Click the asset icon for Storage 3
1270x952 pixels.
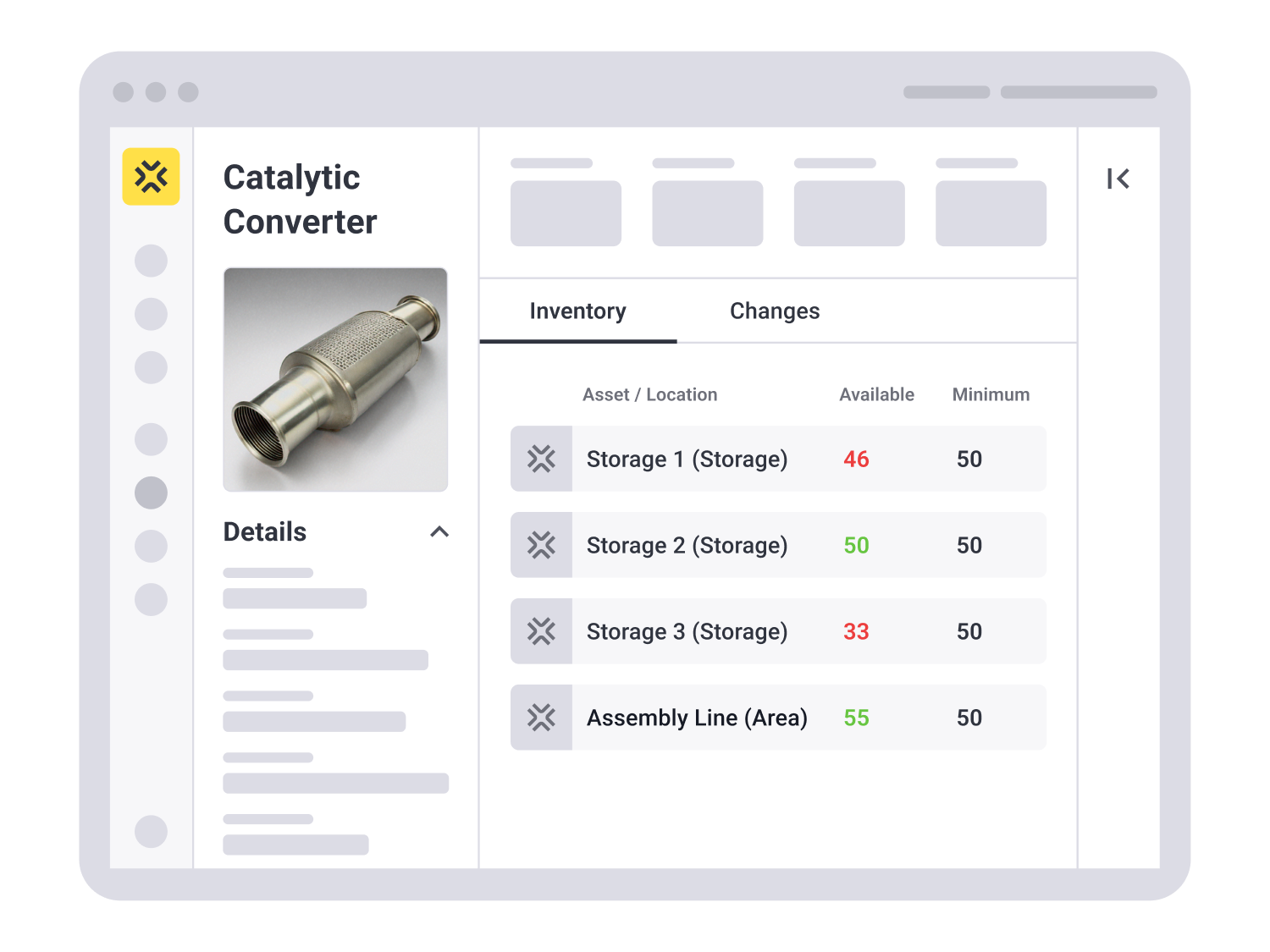coord(541,631)
